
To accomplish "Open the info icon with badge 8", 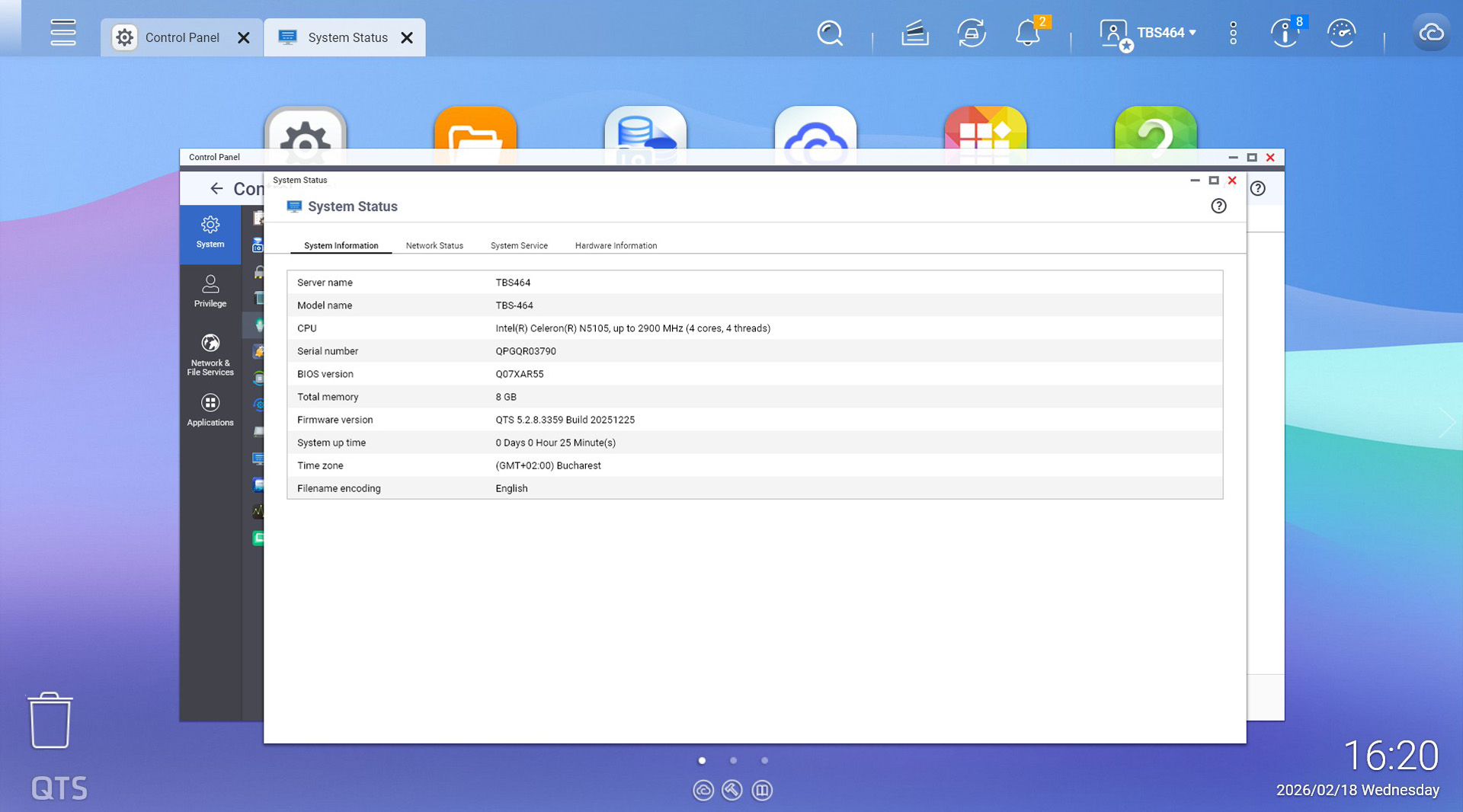I will (1285, 34).
